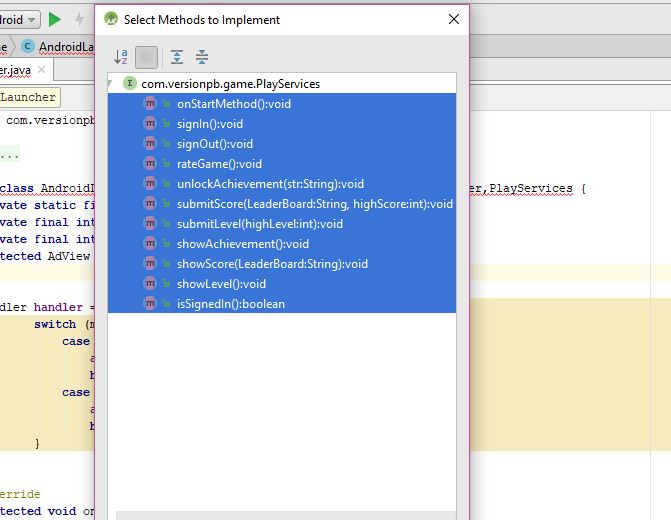Click the folded import dots in editor
Screen dimensions: 671x520
(9, 154)
